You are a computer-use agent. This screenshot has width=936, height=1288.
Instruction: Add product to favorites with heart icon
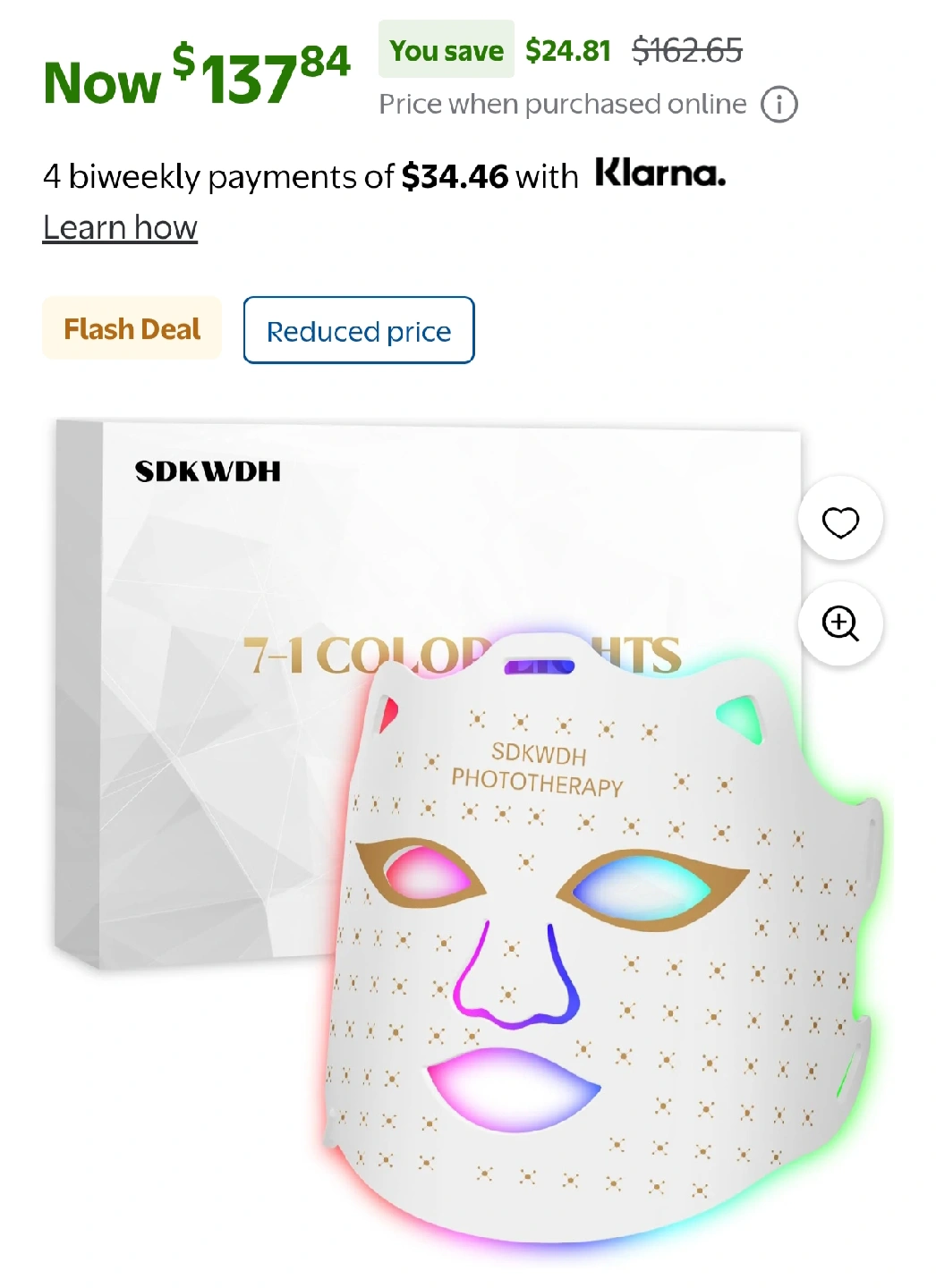(x=840, y=521)
